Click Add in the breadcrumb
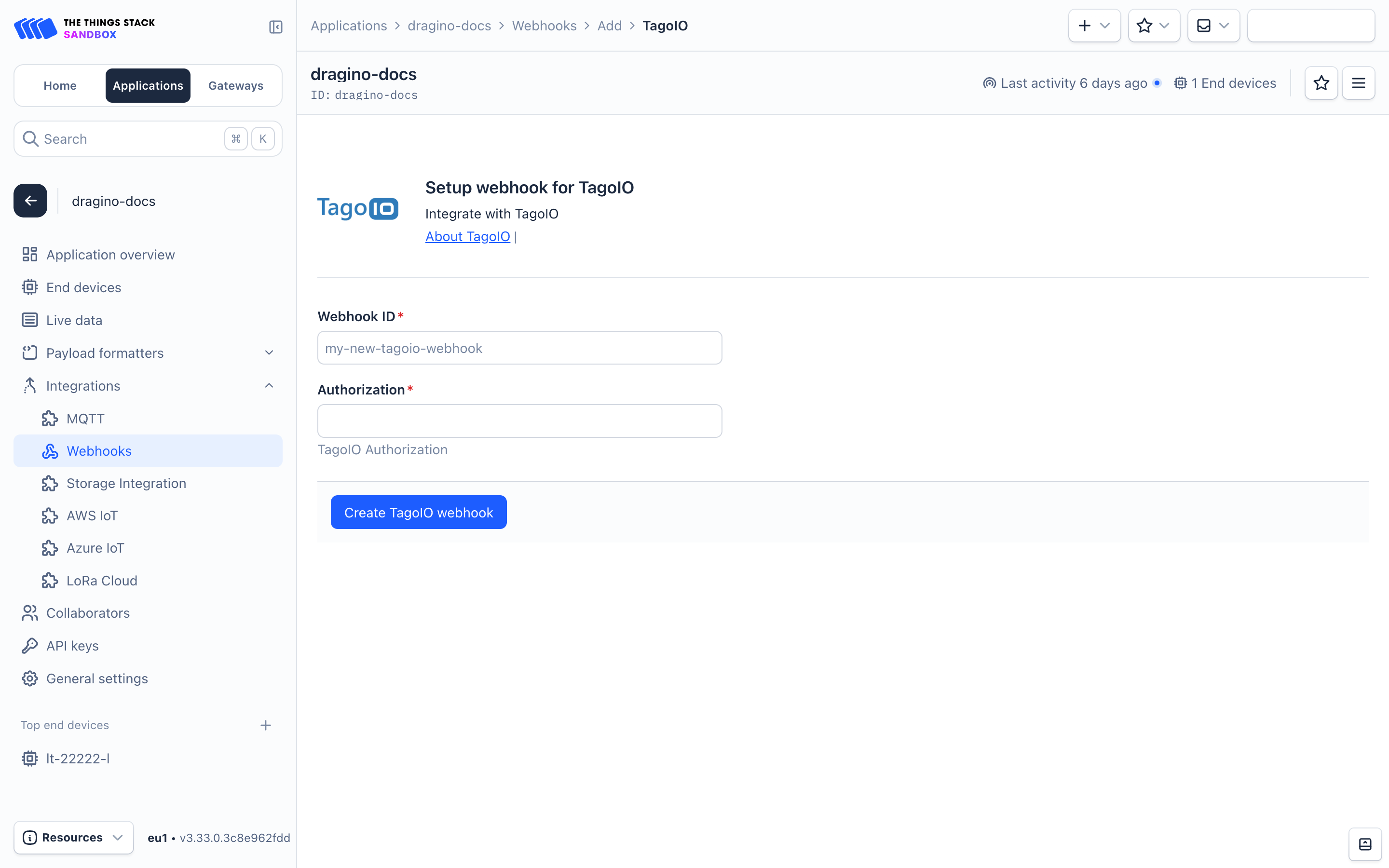Viewport: 1389px width, 868px height. coord(610,26)
